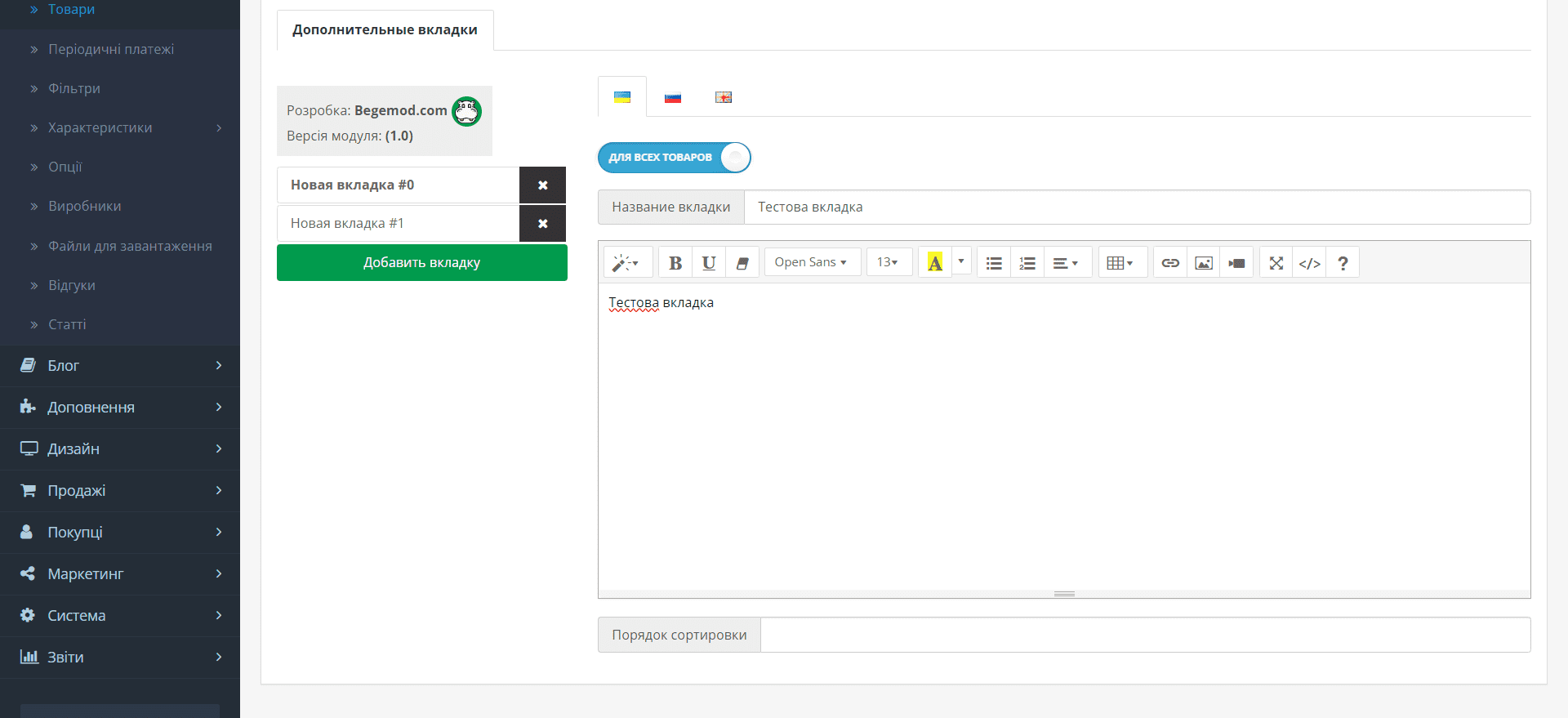
Task: Switch editor to fullscreen mode
Action: (x=1276, y=263)
